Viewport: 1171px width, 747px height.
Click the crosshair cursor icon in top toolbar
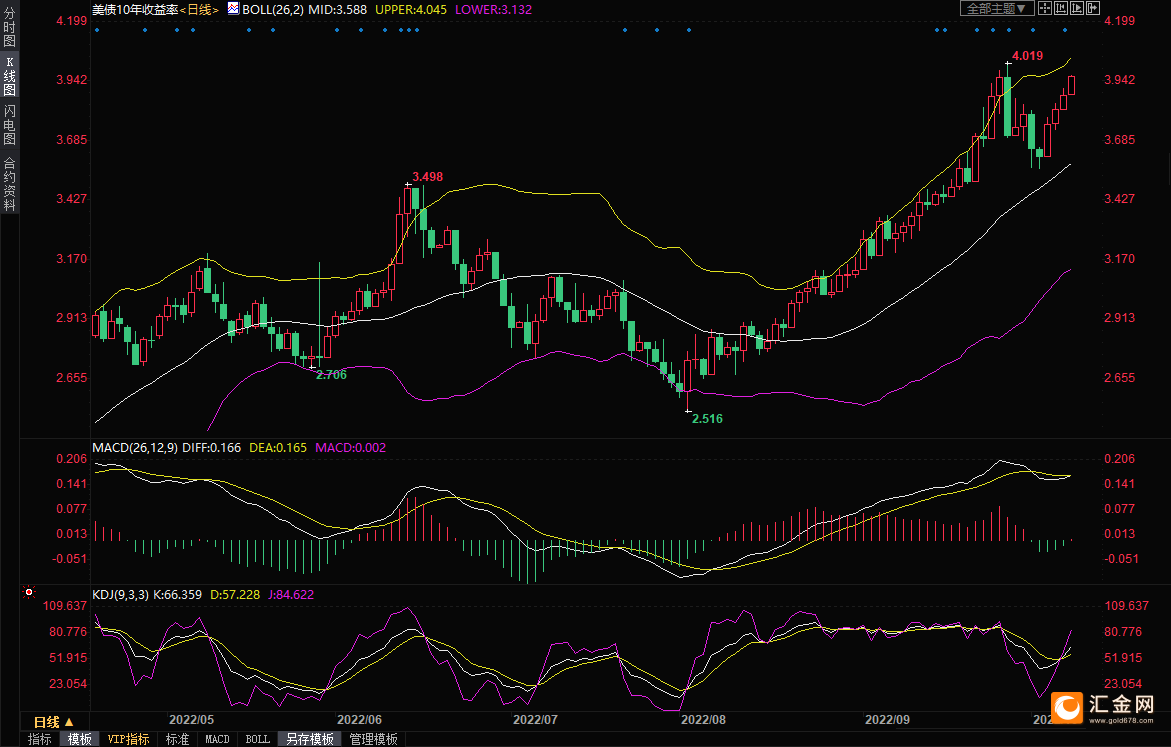[1043, 8]
